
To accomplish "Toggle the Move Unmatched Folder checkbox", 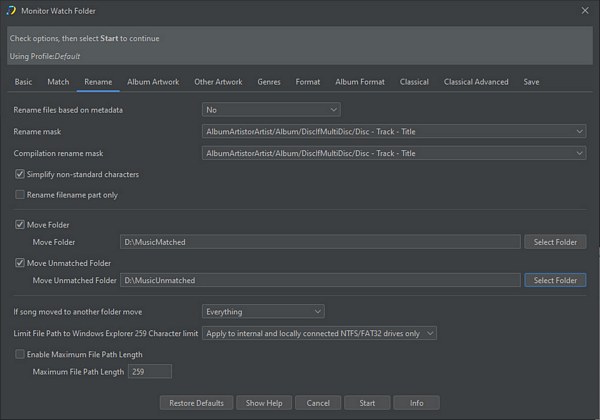I will 20,263.
